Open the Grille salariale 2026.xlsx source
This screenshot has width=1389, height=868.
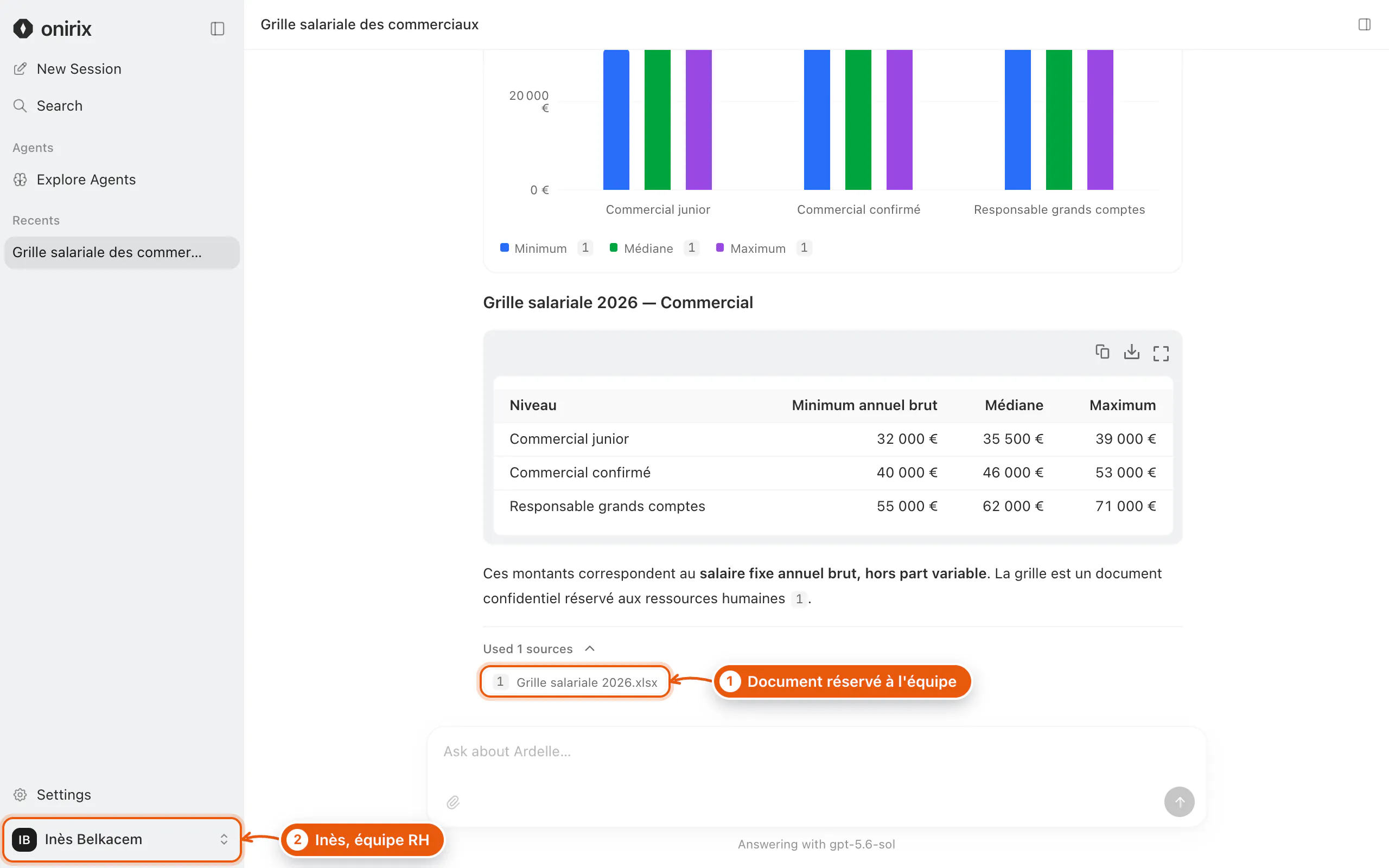click(x=575, y=682)
